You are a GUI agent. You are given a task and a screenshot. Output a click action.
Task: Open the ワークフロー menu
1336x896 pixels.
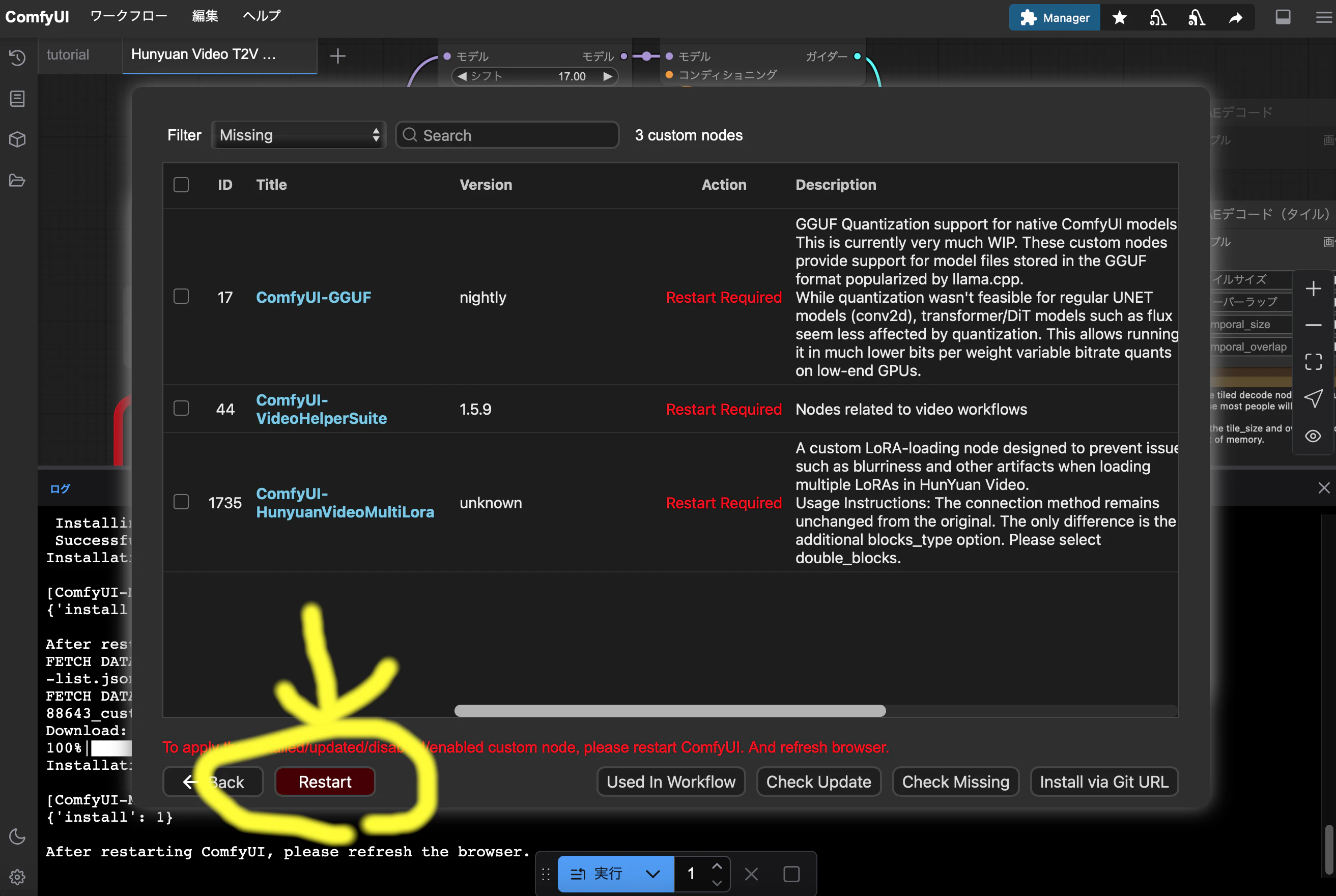(129, 16)
